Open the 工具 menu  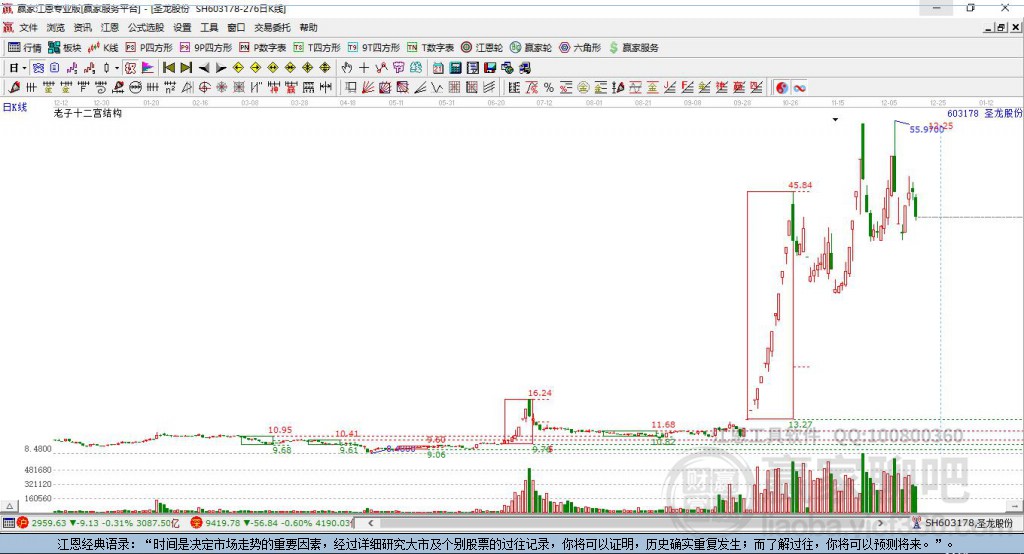pyautogui.click(x=209, y=27)
